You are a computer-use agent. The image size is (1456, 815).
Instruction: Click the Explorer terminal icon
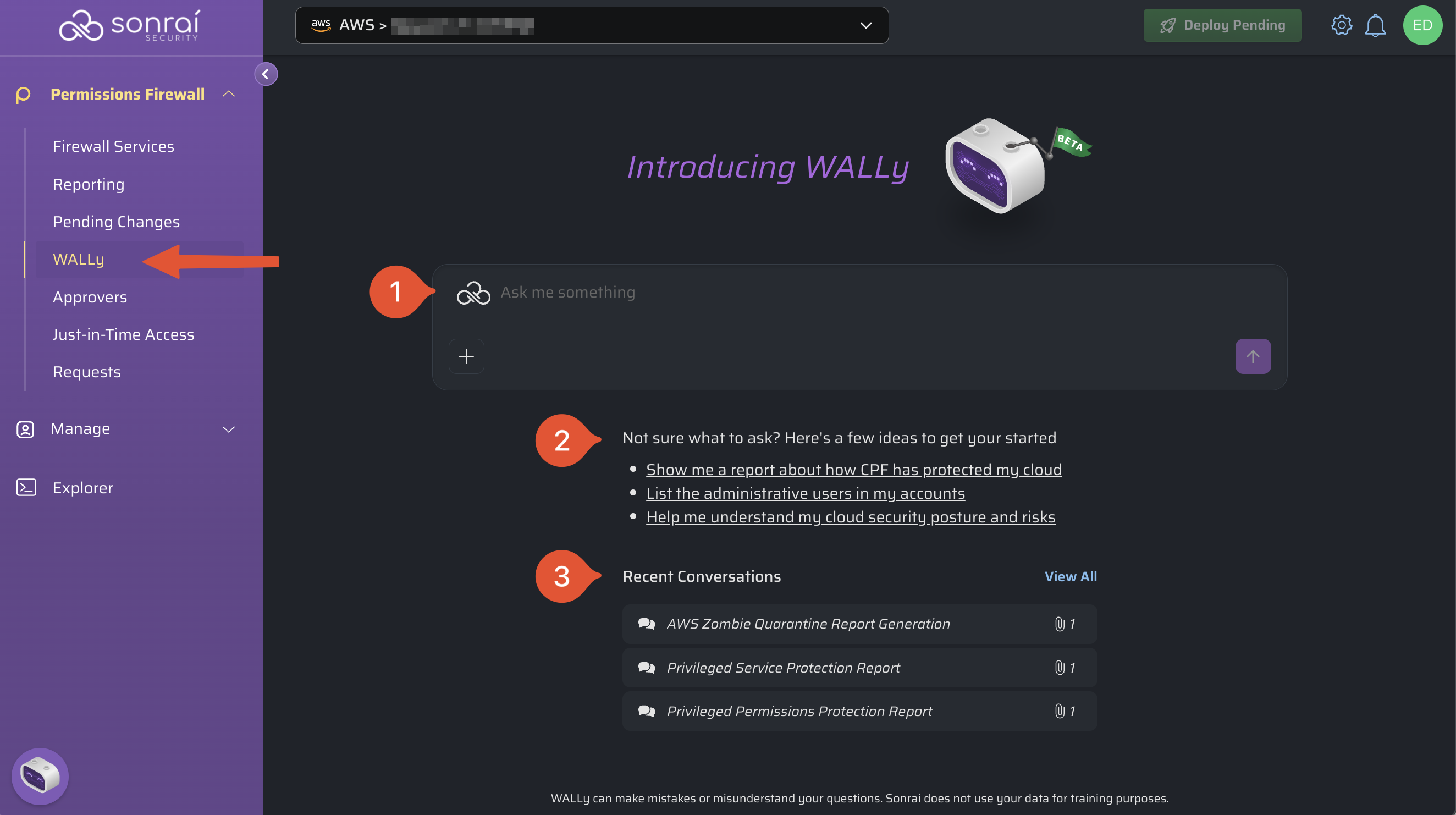26,488
